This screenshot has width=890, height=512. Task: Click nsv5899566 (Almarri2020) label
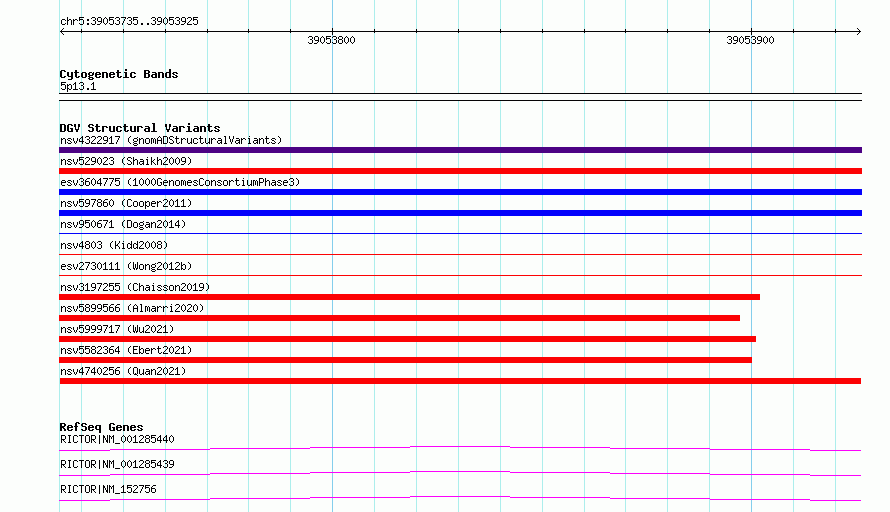(x=132, y=308)
